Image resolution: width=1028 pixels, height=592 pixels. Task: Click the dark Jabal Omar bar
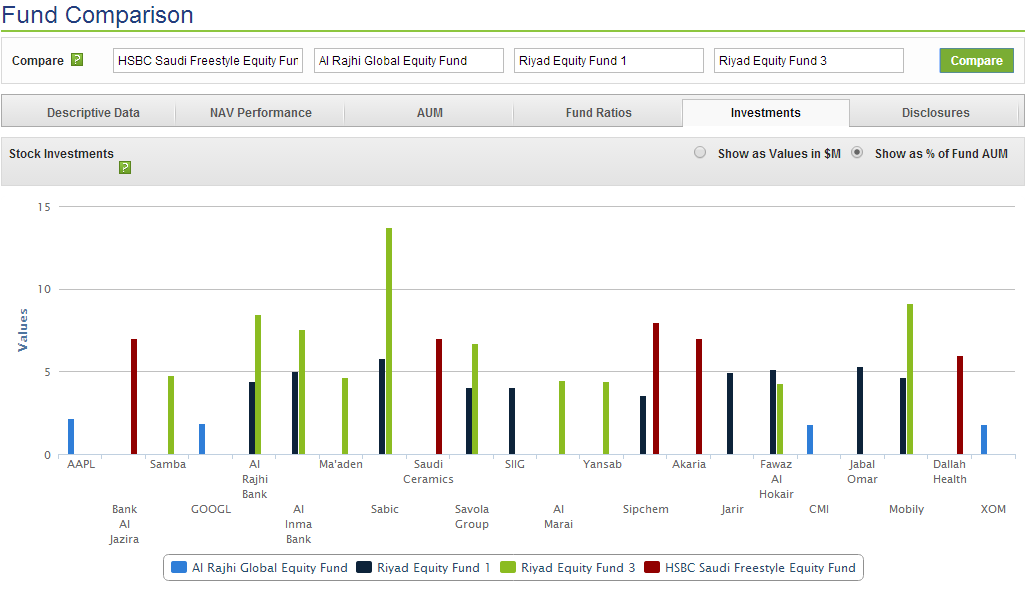pyautogui.click(x=860, y=410)
